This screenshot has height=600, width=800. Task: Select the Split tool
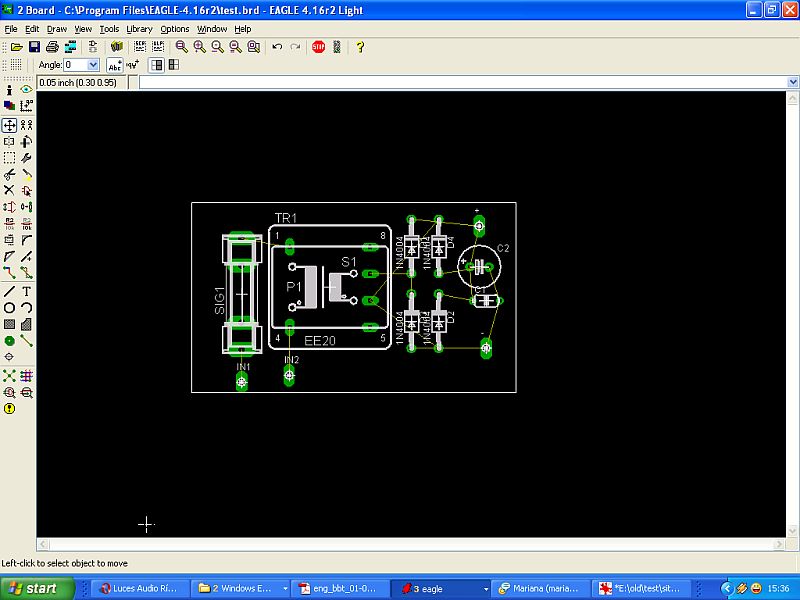point(9,256)
